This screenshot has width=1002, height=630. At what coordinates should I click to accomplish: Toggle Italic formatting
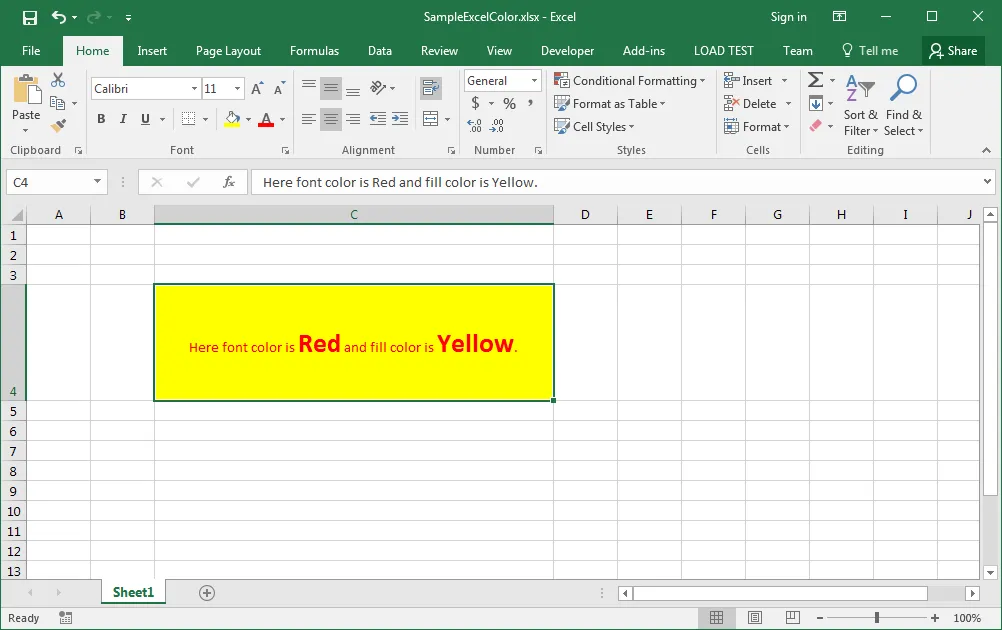[123, 119]
